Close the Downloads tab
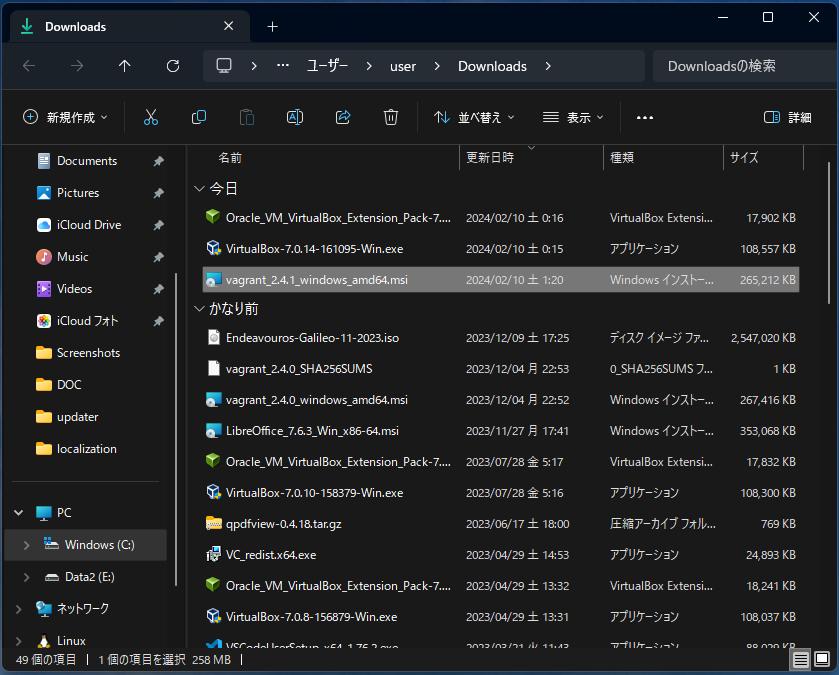839x675 pixels. [x=228, y=26]
